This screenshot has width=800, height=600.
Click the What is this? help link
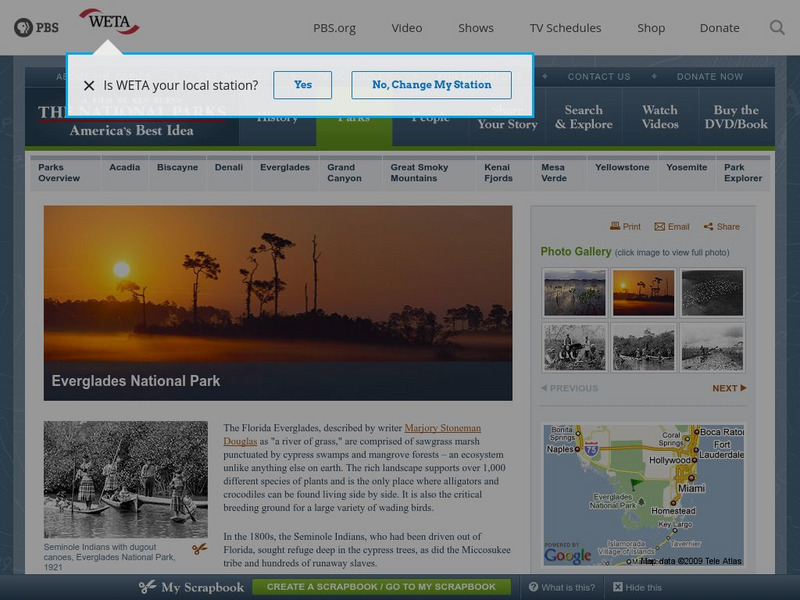tap(562, 587)
